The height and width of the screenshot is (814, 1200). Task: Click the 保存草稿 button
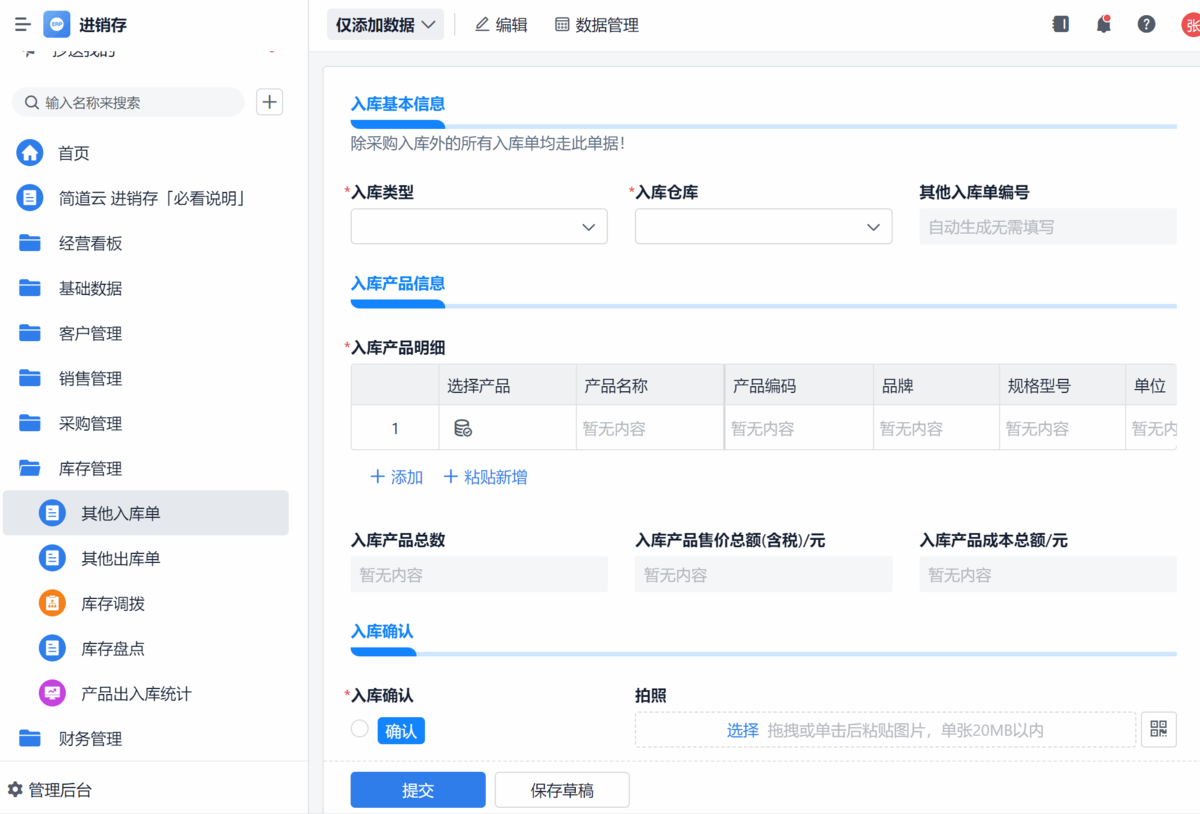point(562,790)
